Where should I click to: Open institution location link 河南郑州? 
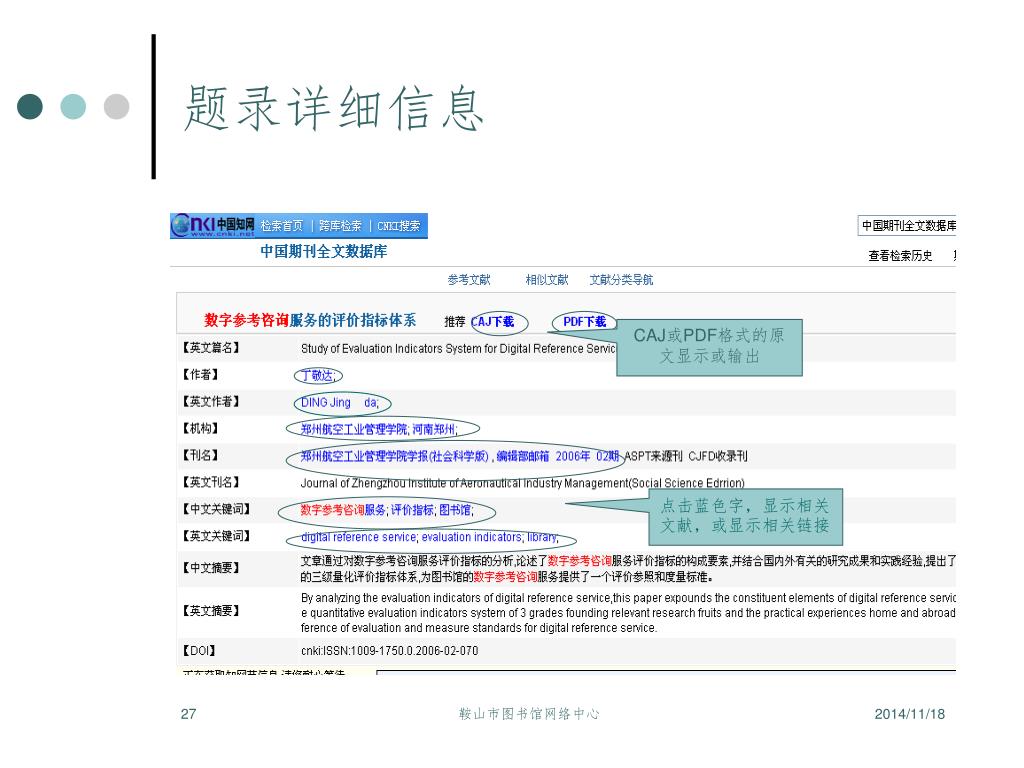tap(435, 429)
